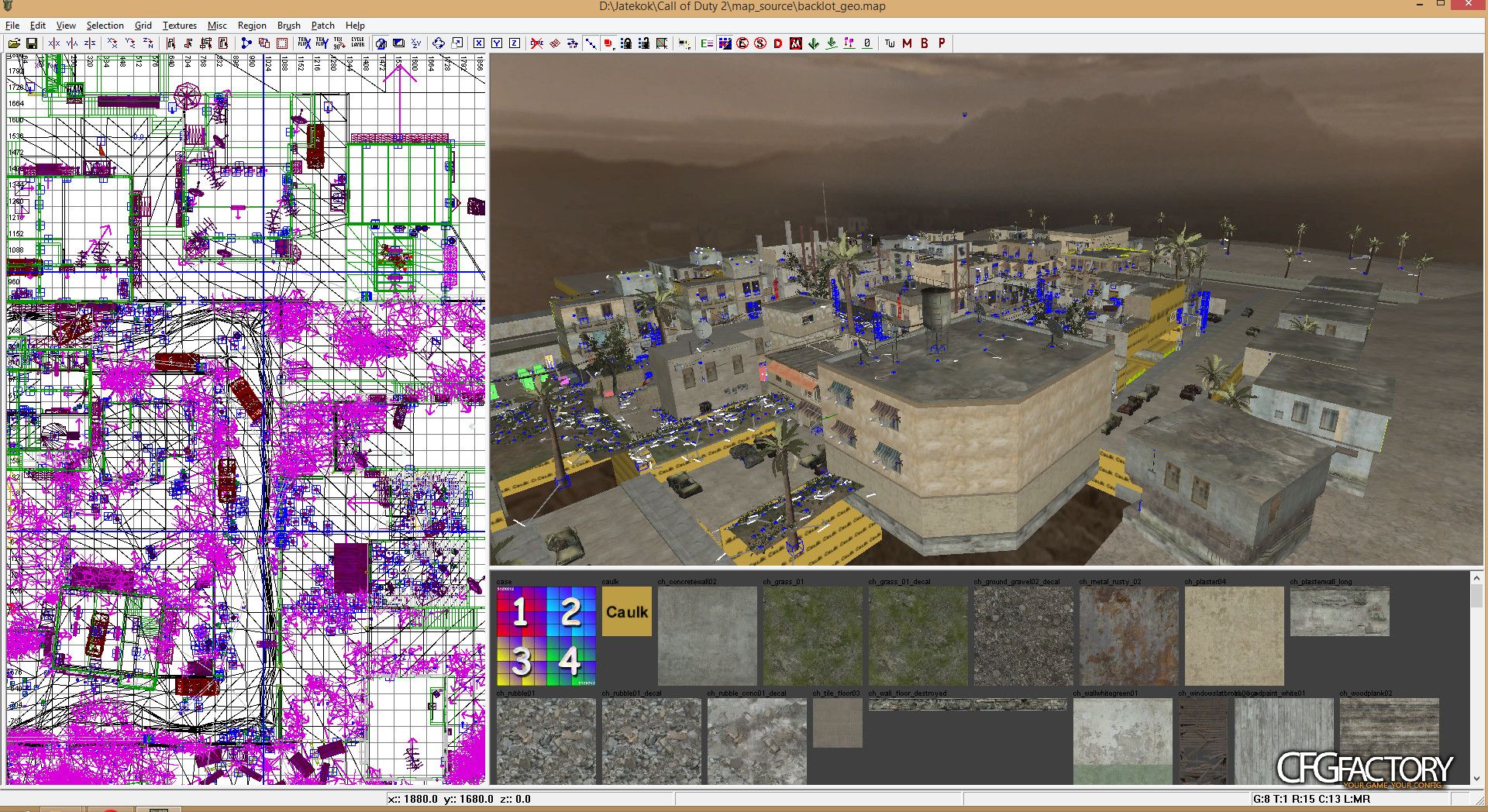Viewport: 1488px width, 812px height.
Task: Toggle the red D filter
Action: coord(778,43)
